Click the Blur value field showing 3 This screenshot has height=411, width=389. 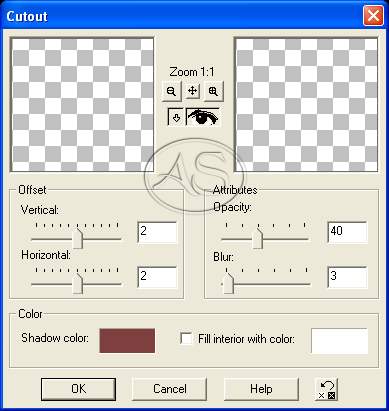click(x=347, y=277)
